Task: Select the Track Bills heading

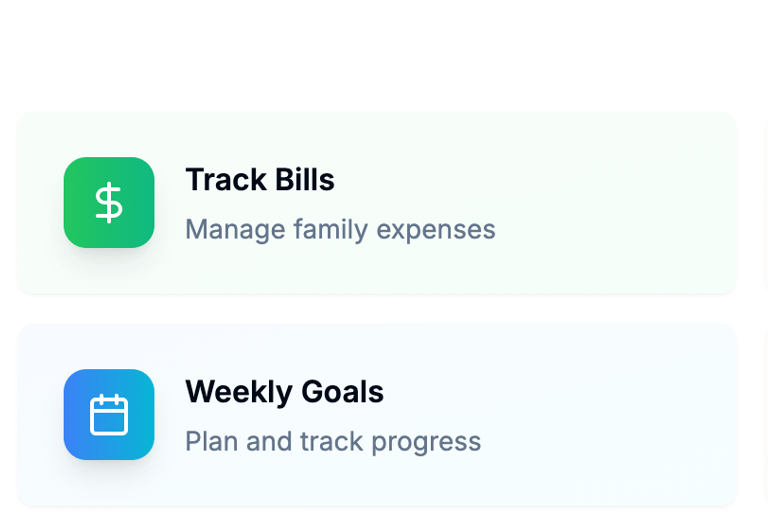Action: coord(260,180)
